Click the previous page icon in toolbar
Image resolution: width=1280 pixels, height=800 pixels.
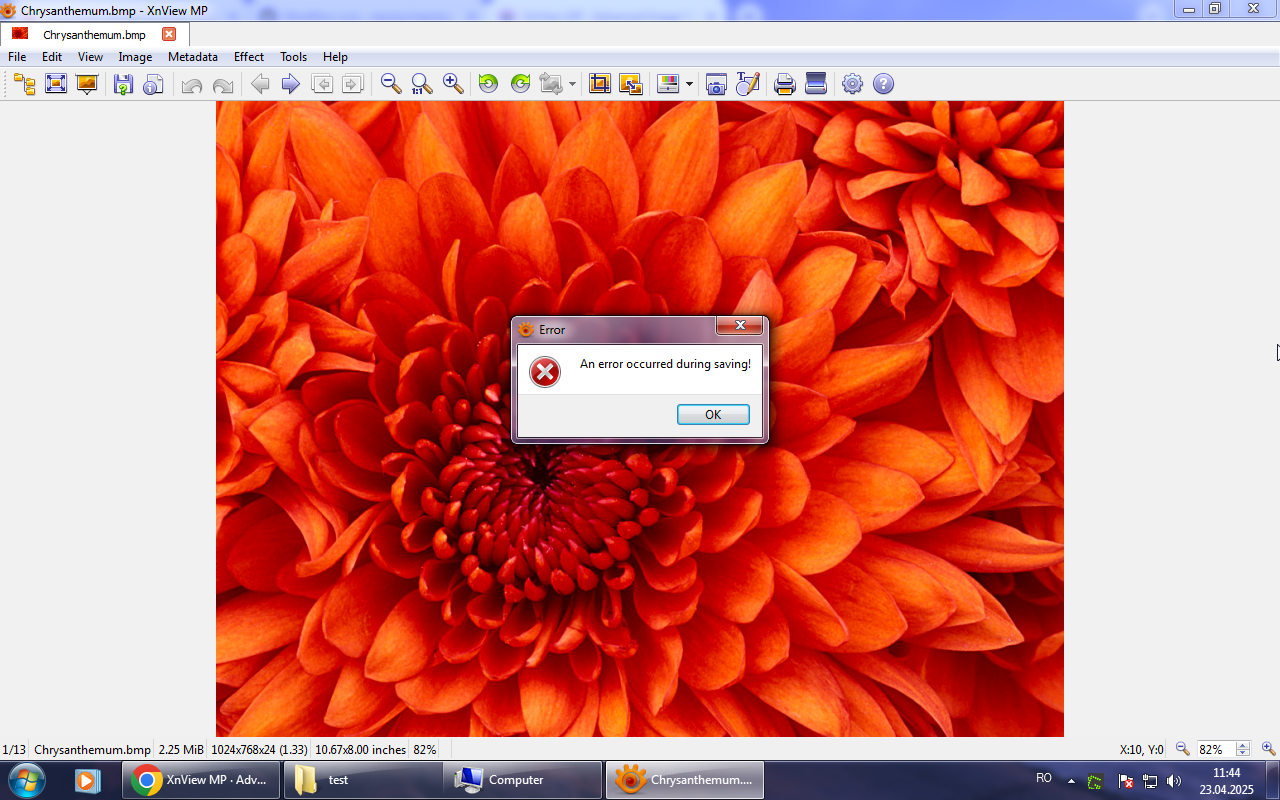coord(322,84)
